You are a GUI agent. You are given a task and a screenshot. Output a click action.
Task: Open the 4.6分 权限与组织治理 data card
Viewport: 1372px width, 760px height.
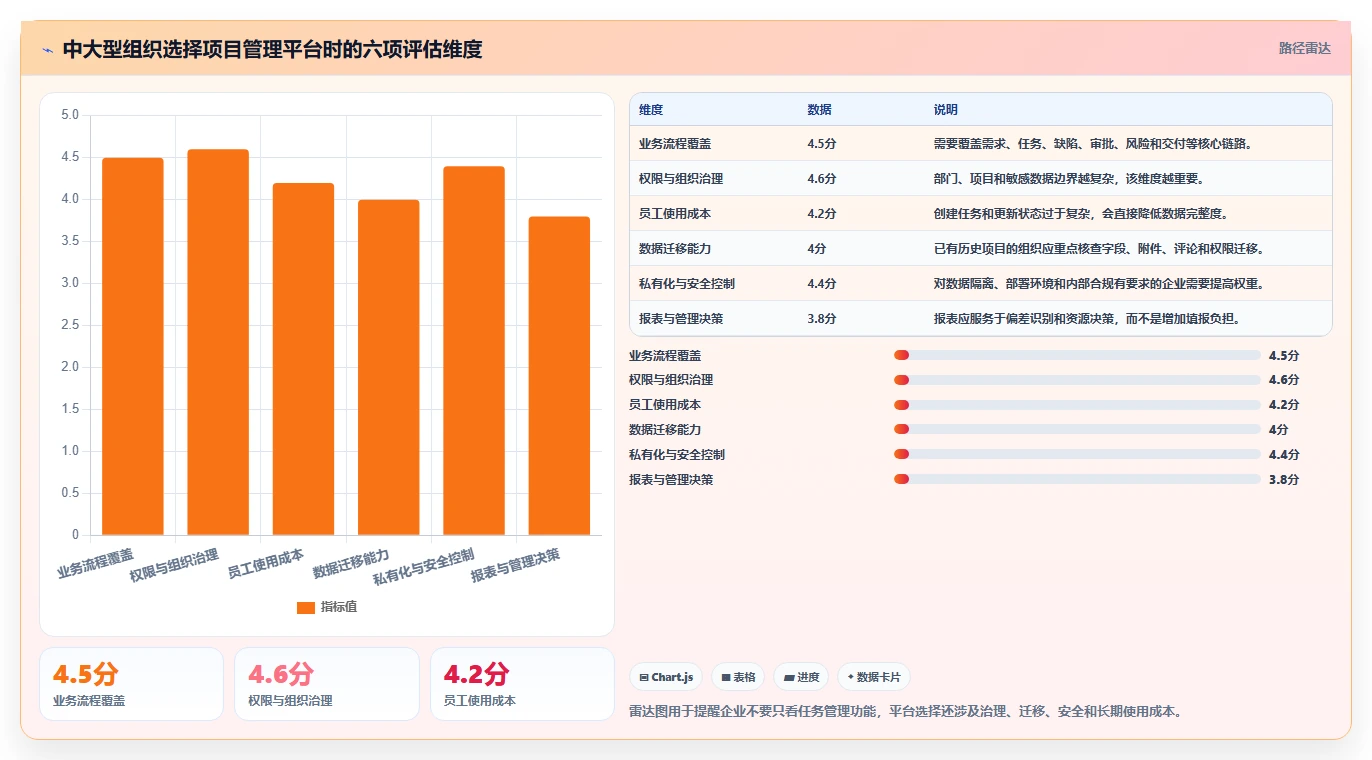(x=326, y=684)
